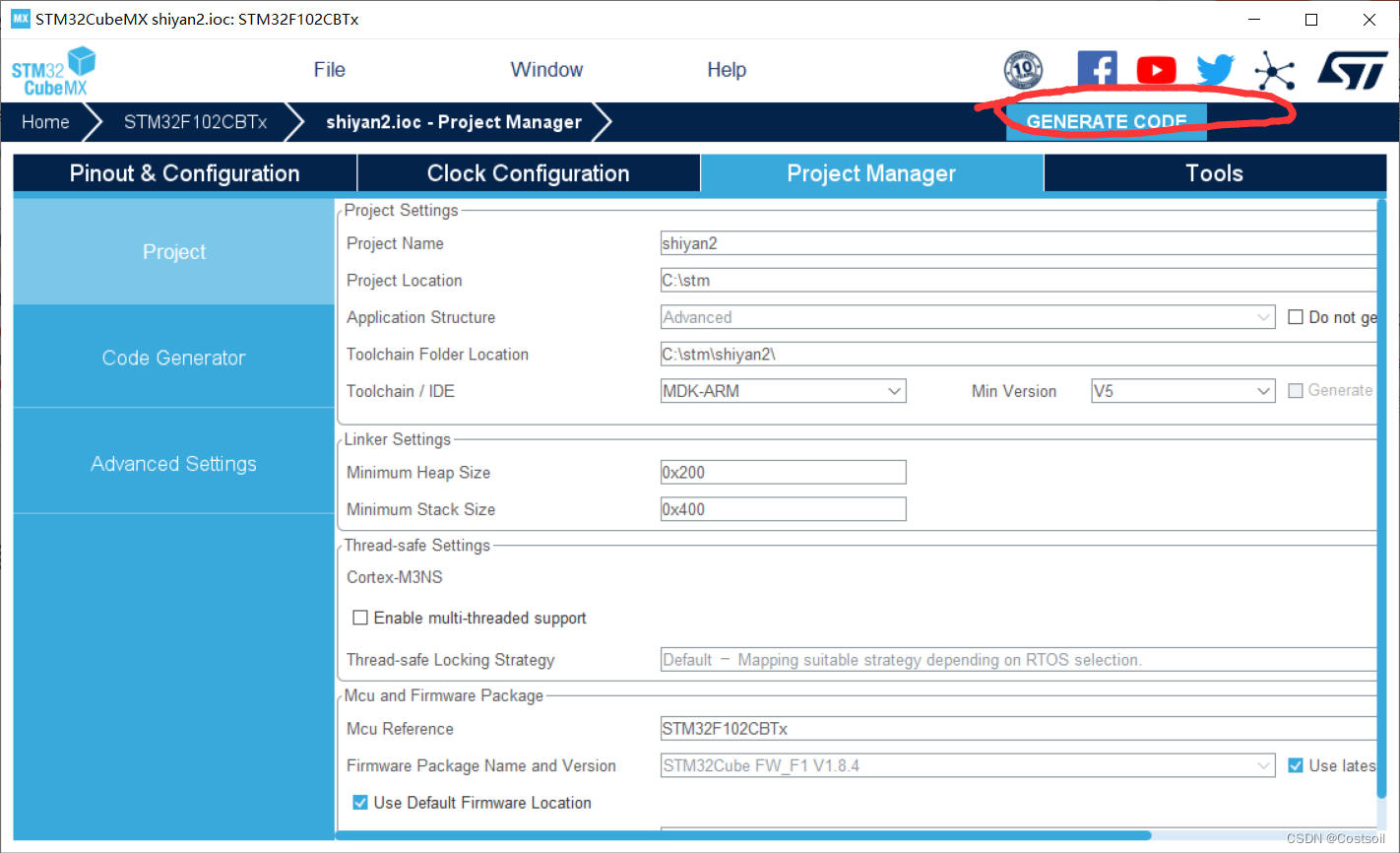The width and height of the screenshot is (1400, 853).
Task: Click the STM32F102CBTx breadcrumb
Action: tap(195, 122)
